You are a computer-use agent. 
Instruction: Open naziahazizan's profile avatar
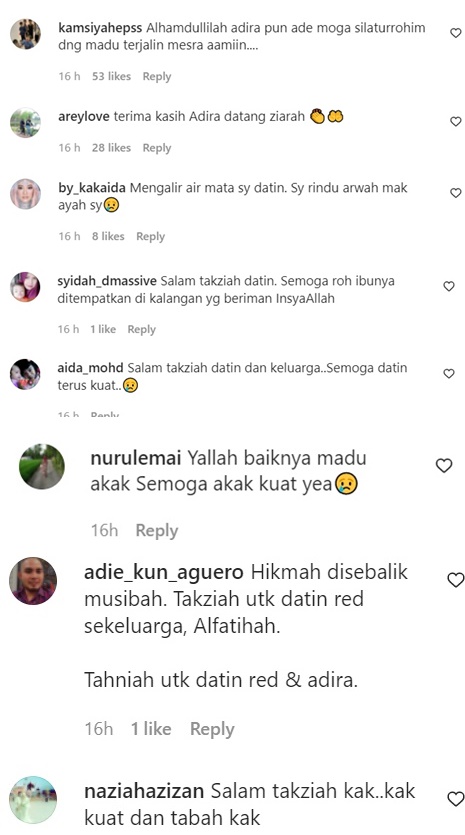[33, 800]
